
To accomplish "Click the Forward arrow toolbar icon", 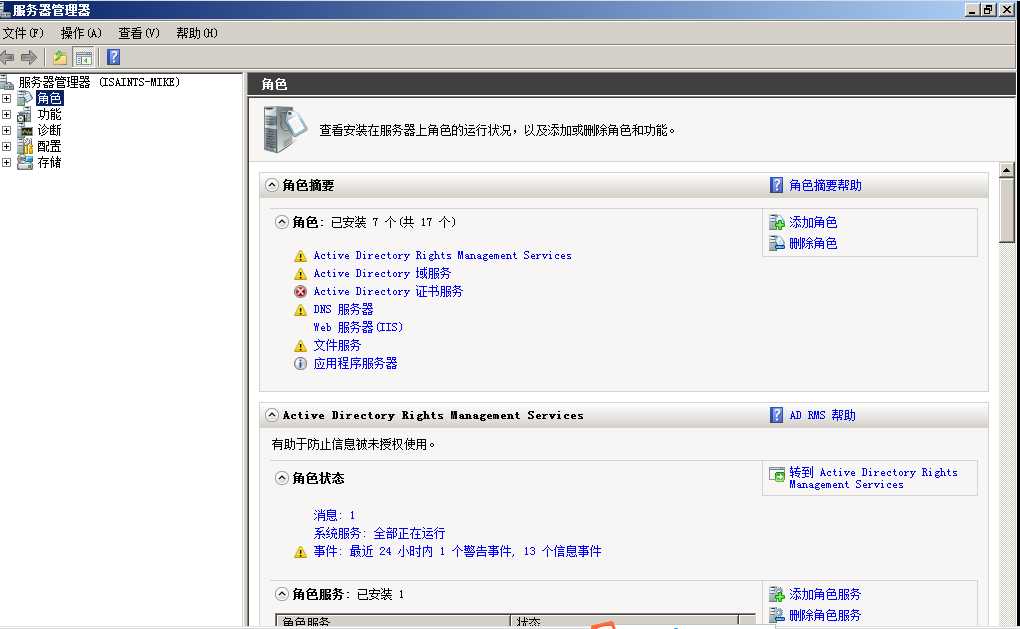I will point(29,58).
